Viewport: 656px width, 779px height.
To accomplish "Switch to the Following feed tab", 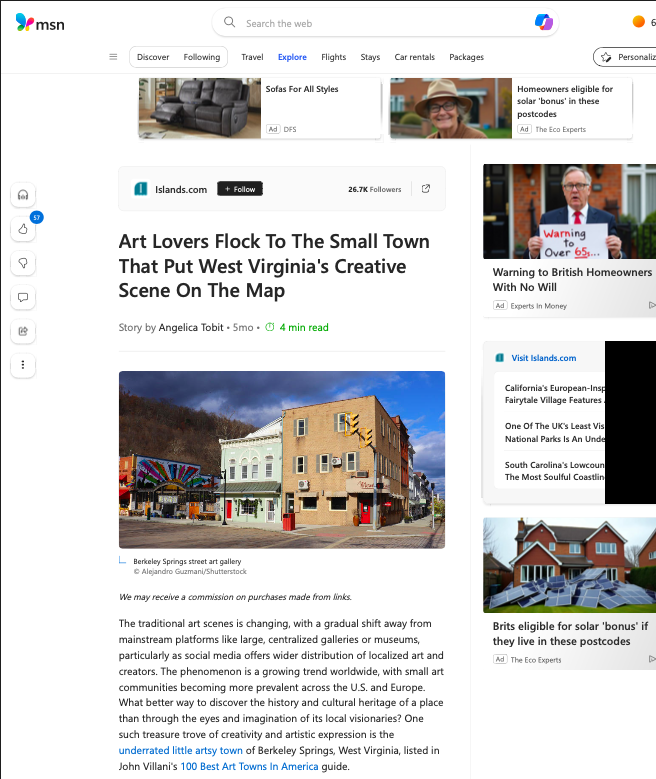I will (202, 57).
